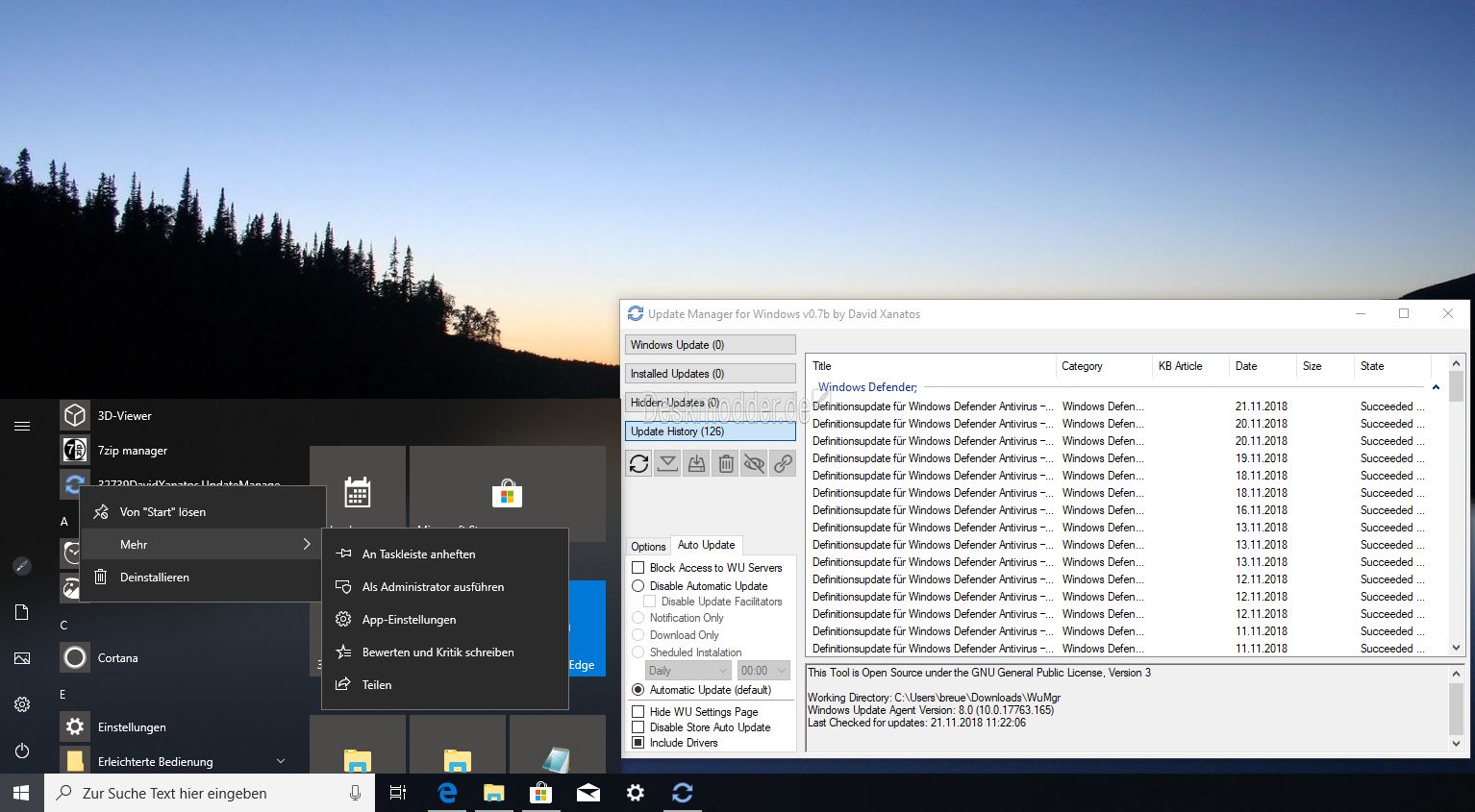Select the Definitionsupdate row dated 19.11.2018
The height and width of the screenshot is (812, 1475).
click(x=1120, y=458)
